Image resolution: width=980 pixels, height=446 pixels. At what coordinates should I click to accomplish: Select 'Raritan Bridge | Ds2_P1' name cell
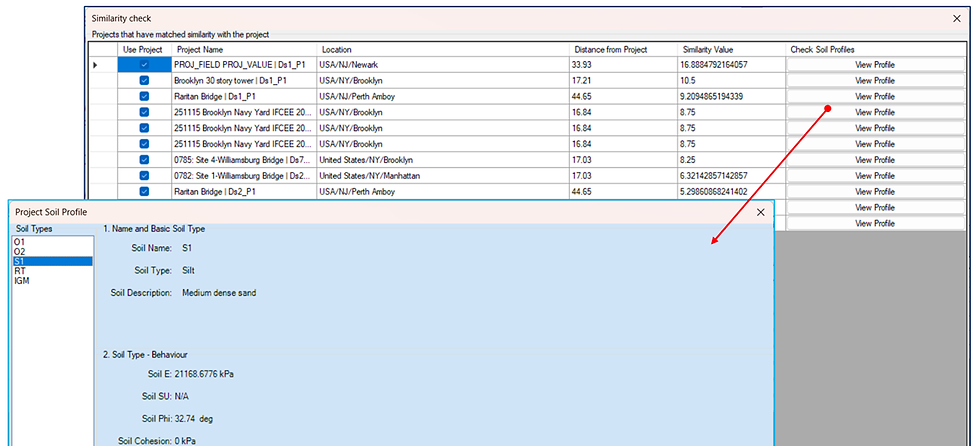pos(244,192)
